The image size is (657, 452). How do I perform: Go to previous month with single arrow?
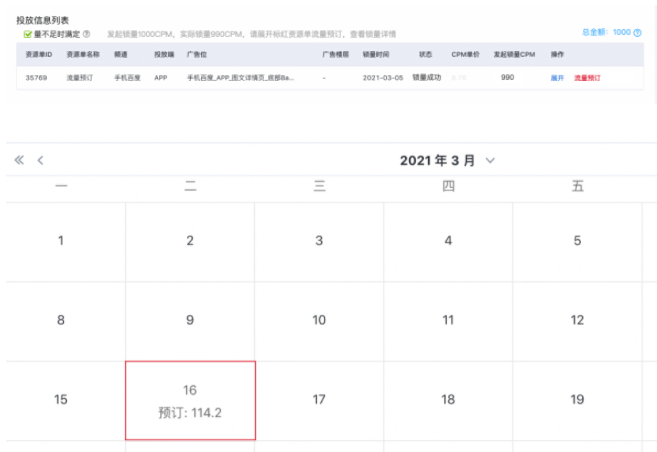coord(40,160)
